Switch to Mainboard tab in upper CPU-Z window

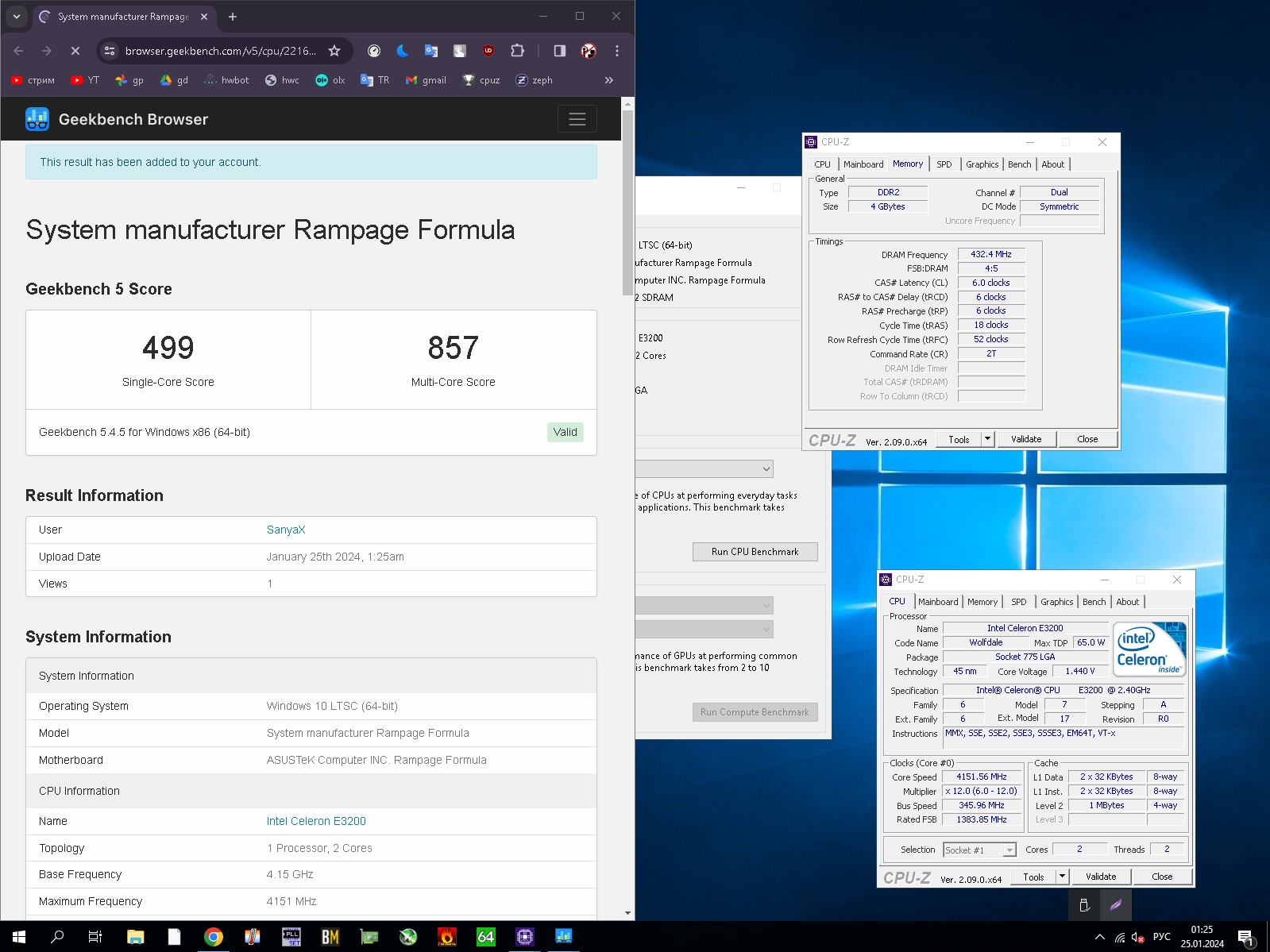coord(863,164)
